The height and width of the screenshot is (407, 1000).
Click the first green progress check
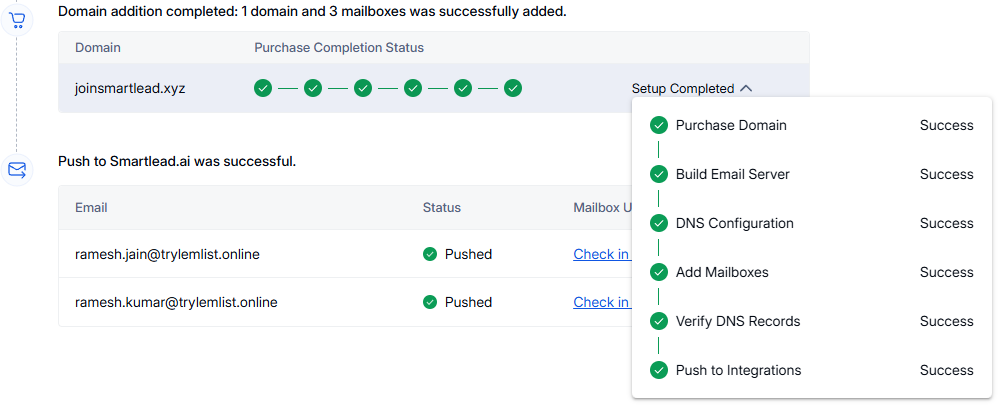coord(263,88)
